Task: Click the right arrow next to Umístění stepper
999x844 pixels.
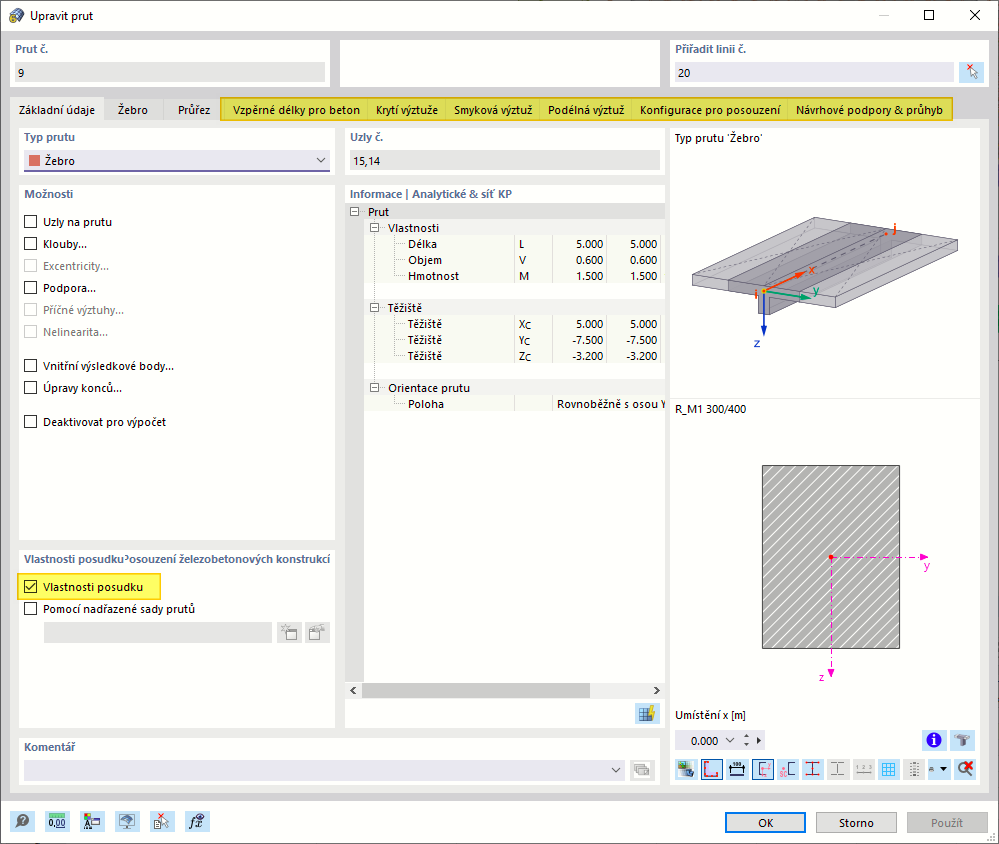Action: click(759, 740)
